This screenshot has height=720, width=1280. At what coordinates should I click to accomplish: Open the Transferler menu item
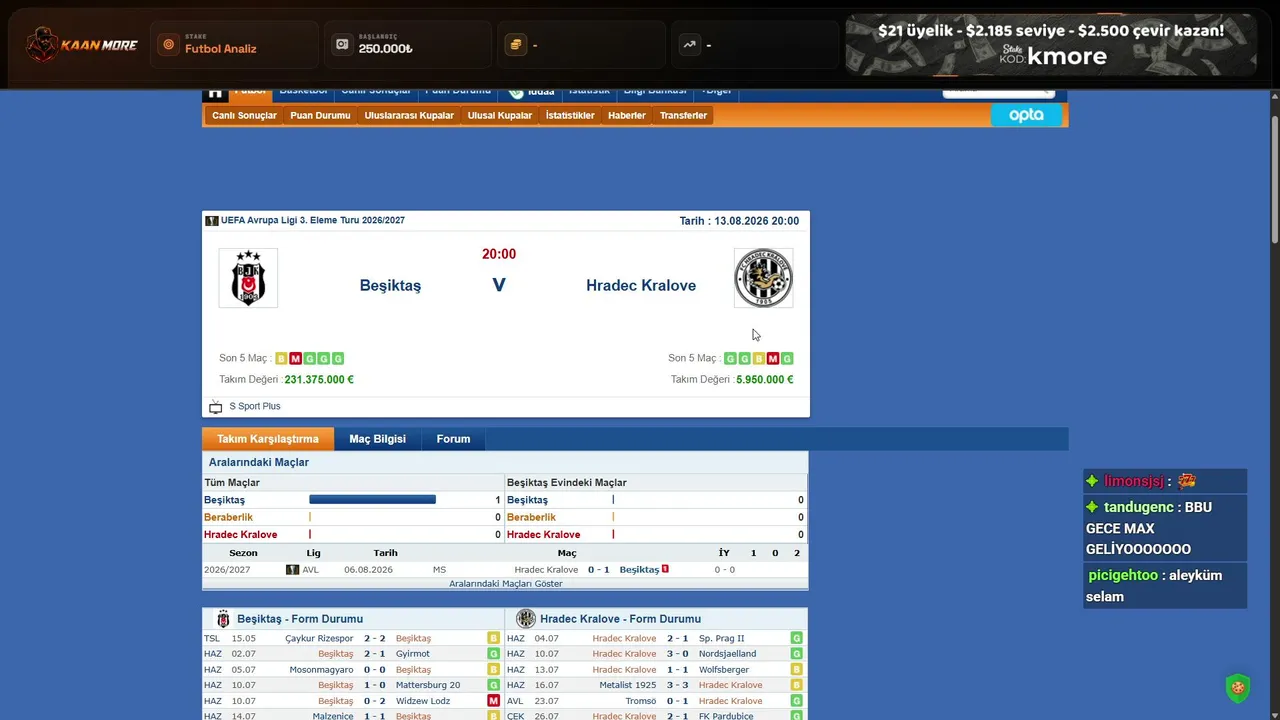point(683,116)
